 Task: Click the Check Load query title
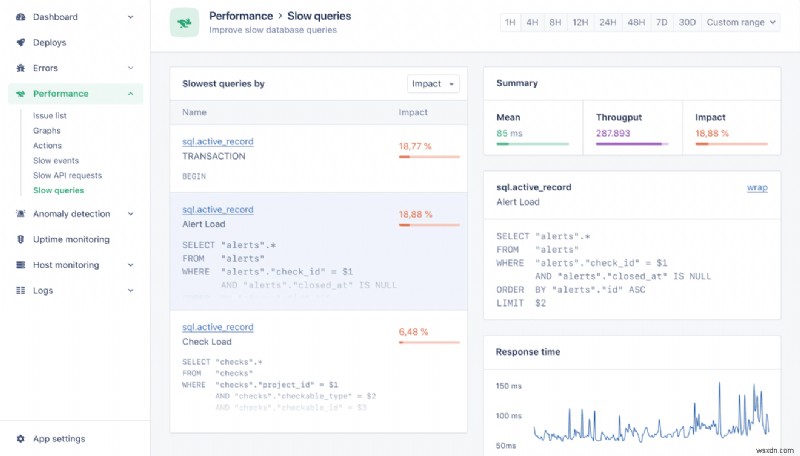[207, 342]
